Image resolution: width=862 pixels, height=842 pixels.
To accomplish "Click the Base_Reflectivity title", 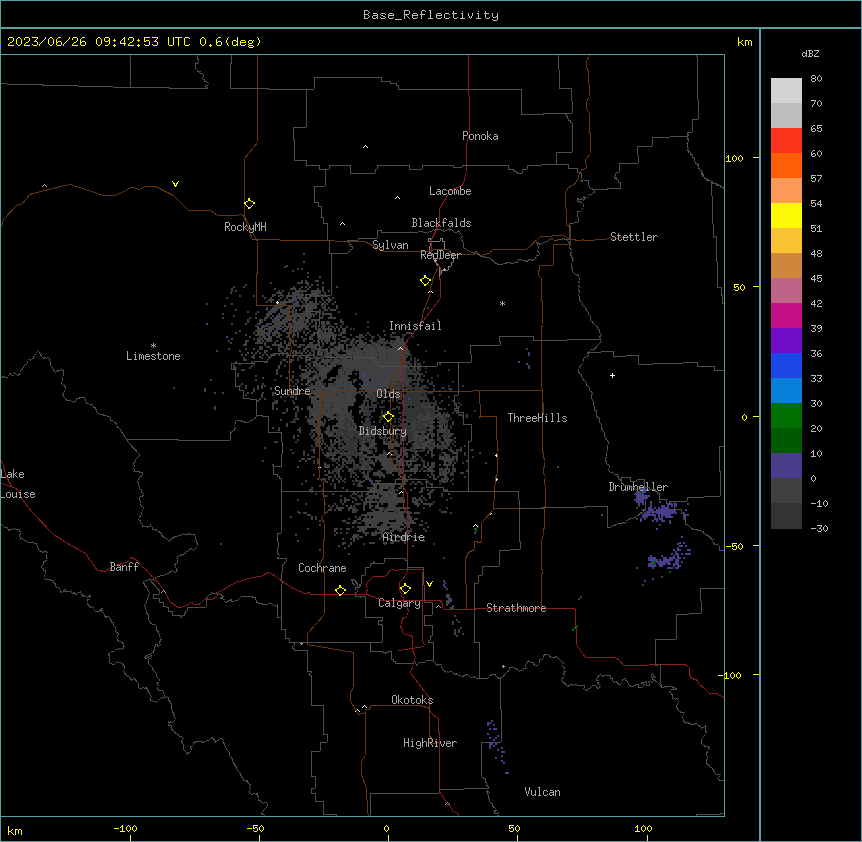I will tap(431, 15).
